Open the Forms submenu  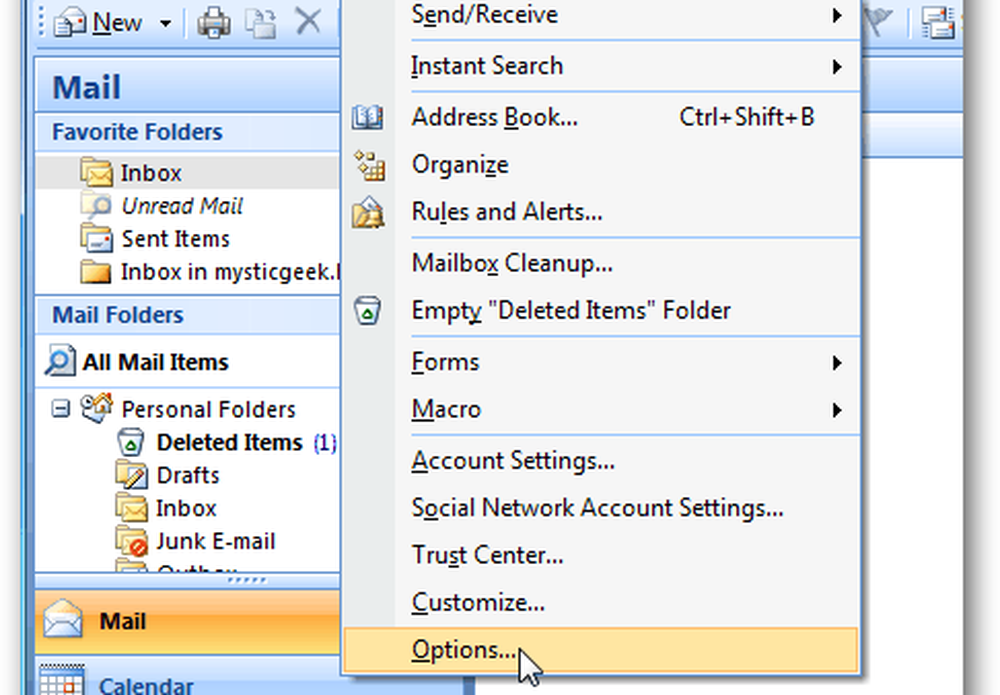(x=602, y=362)
